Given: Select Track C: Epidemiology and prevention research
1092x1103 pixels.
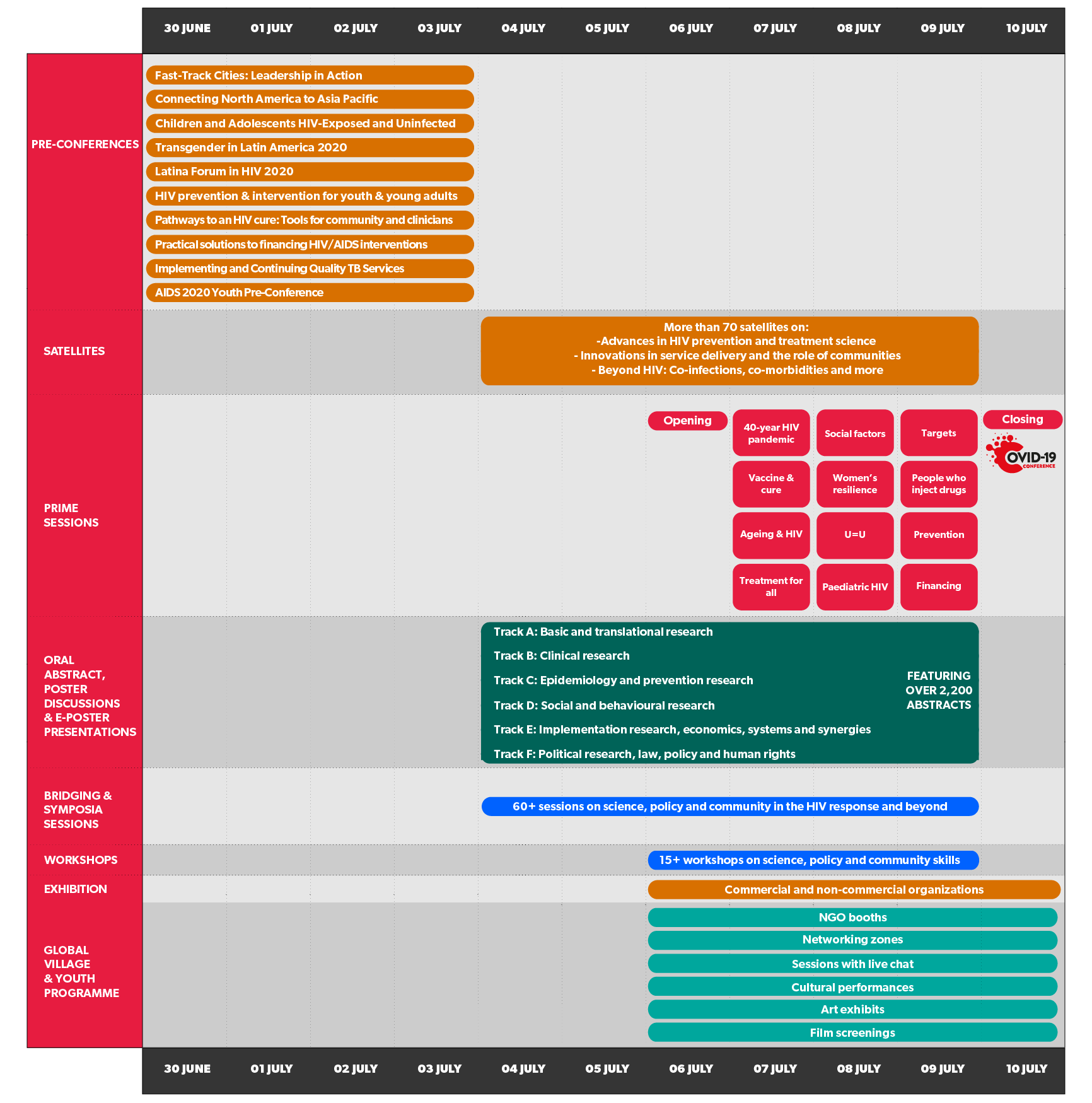Looking at the screenshot, I should pos(624,680).
